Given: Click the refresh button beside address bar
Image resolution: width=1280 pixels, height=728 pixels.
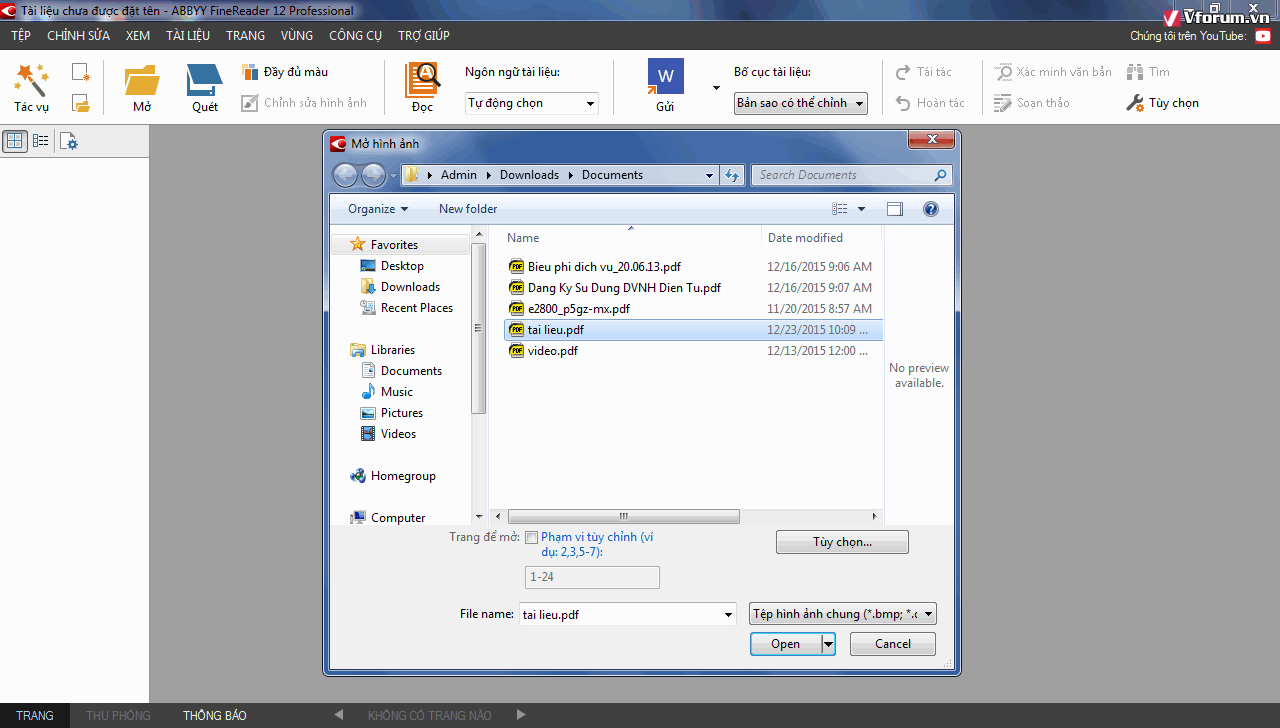Looking at the screenshot, I should [733, 175].
